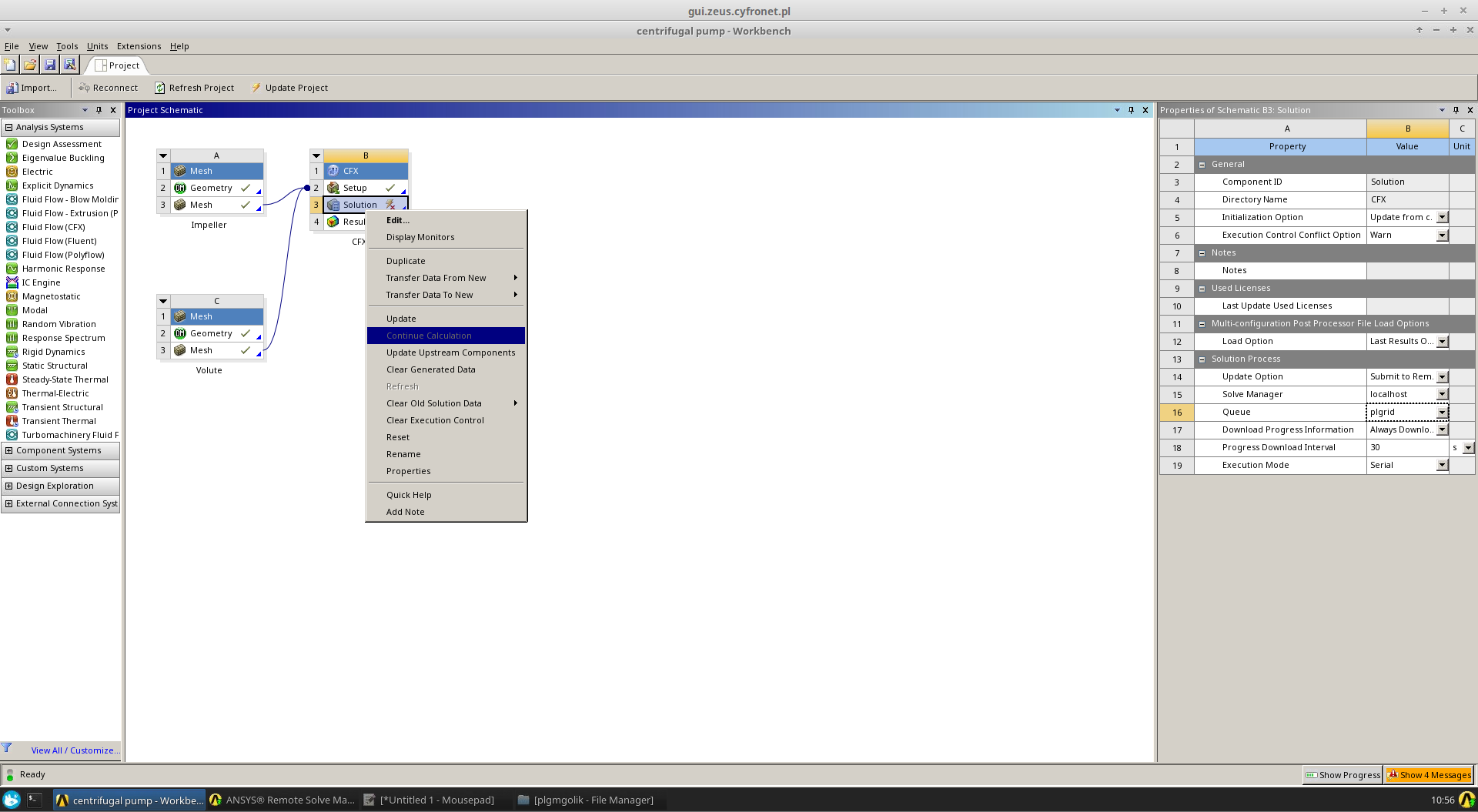Select Transient Thermal icon
The image size is (1478, 812).
pyautogui.click(x=12, y=421)
